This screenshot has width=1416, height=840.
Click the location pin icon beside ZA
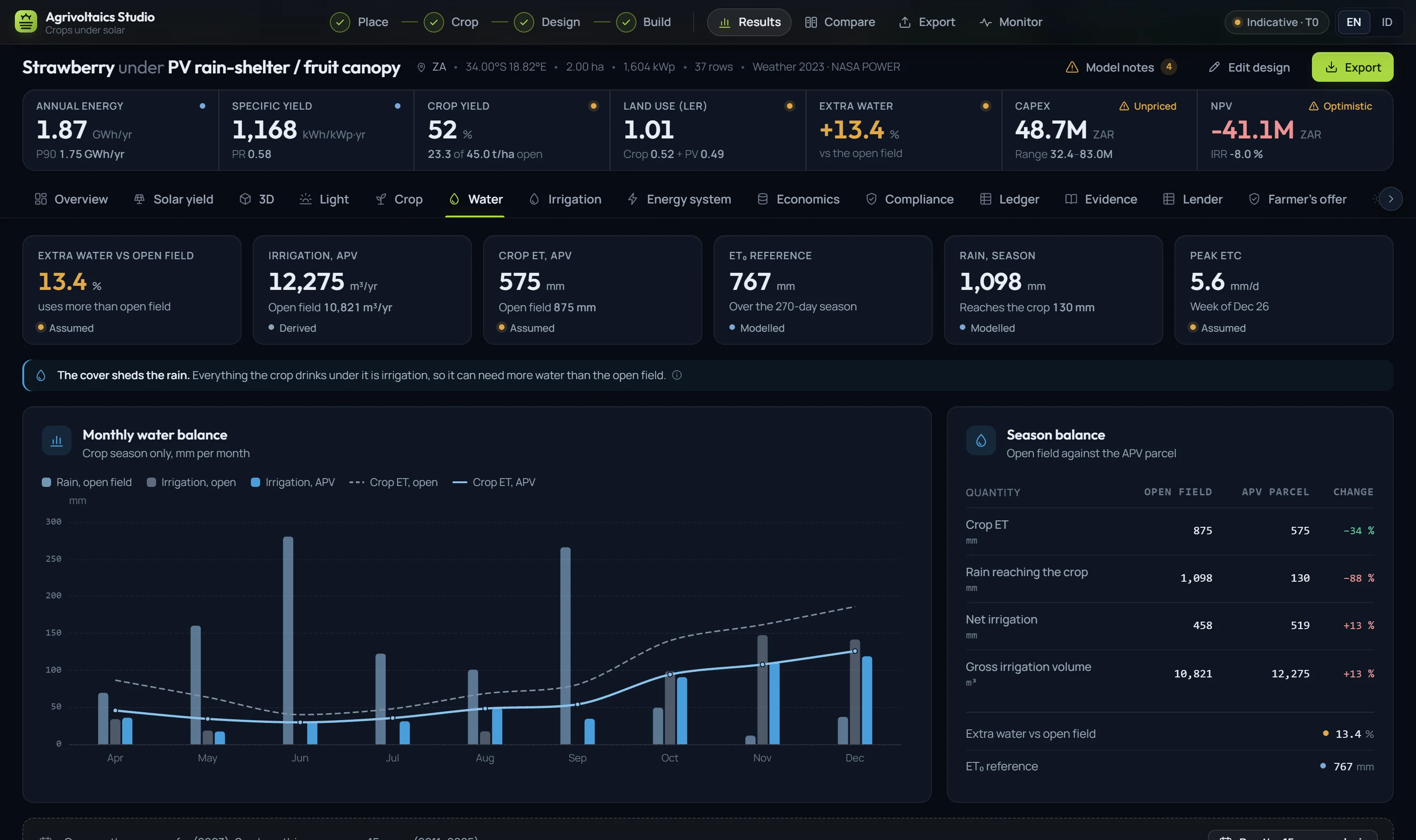421,67
